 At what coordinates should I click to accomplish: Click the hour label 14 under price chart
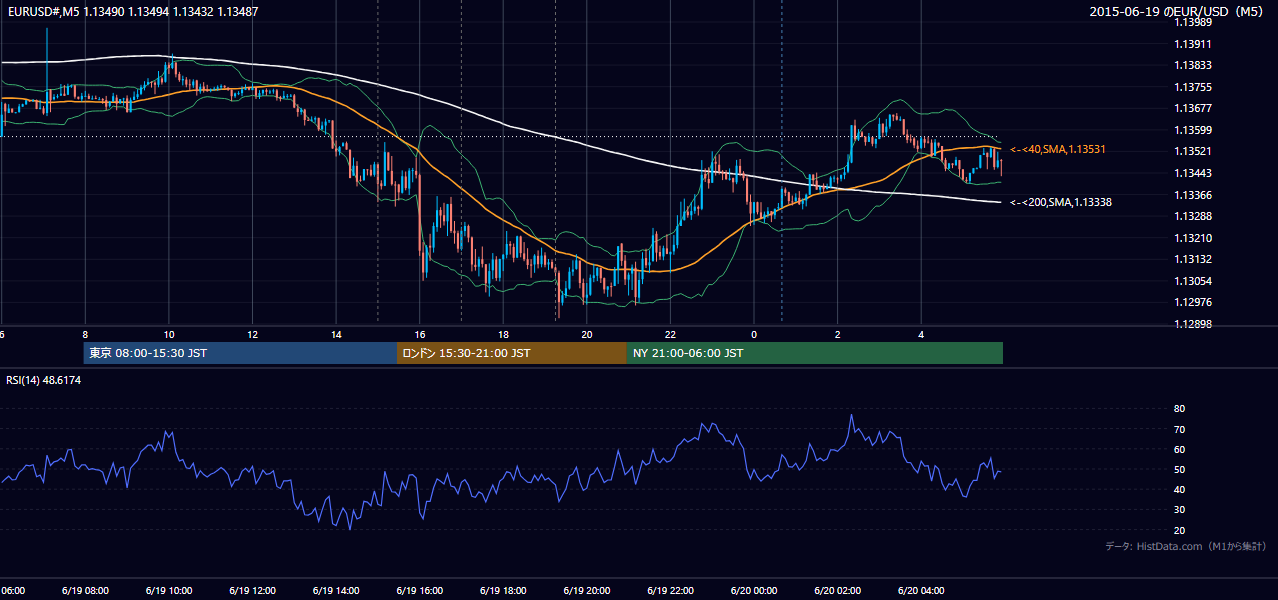336,335
